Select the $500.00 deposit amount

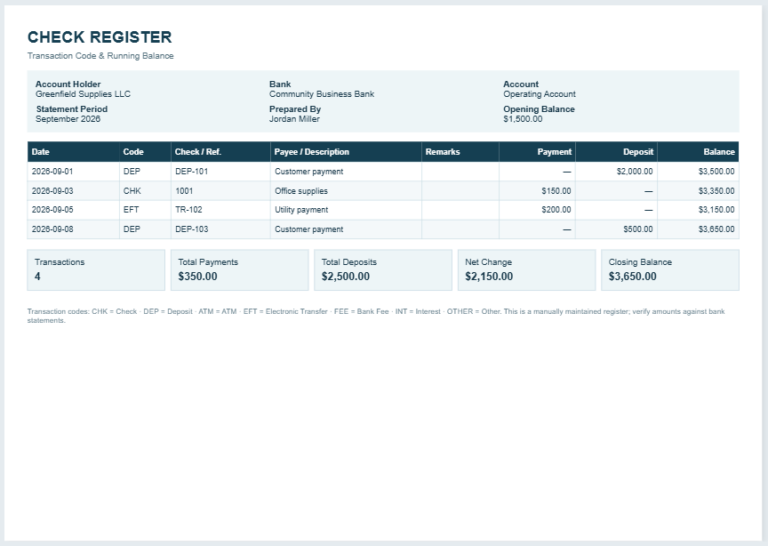pos(638,229)
